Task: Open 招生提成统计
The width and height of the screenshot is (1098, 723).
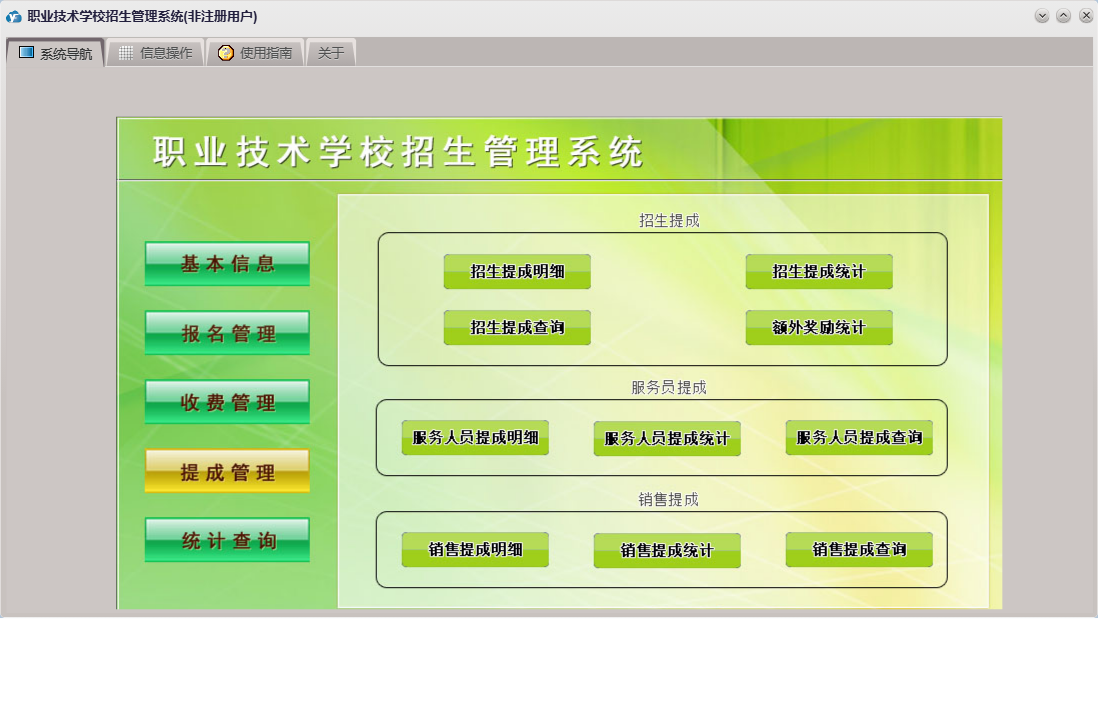Action: [819, 272]
